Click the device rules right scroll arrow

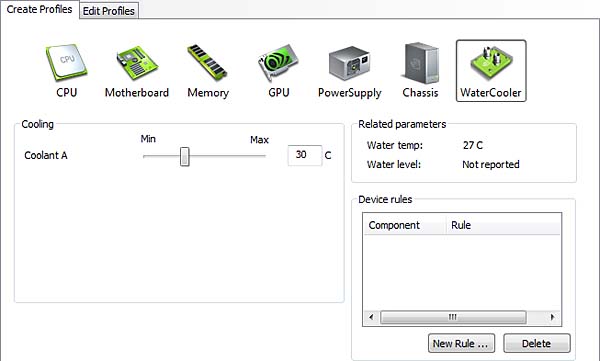(x=552, y=317)
